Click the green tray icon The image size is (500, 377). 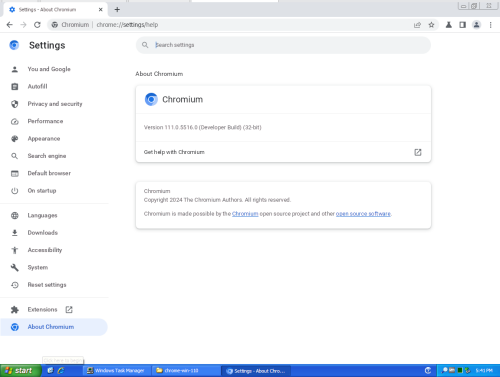pos(460,370)
